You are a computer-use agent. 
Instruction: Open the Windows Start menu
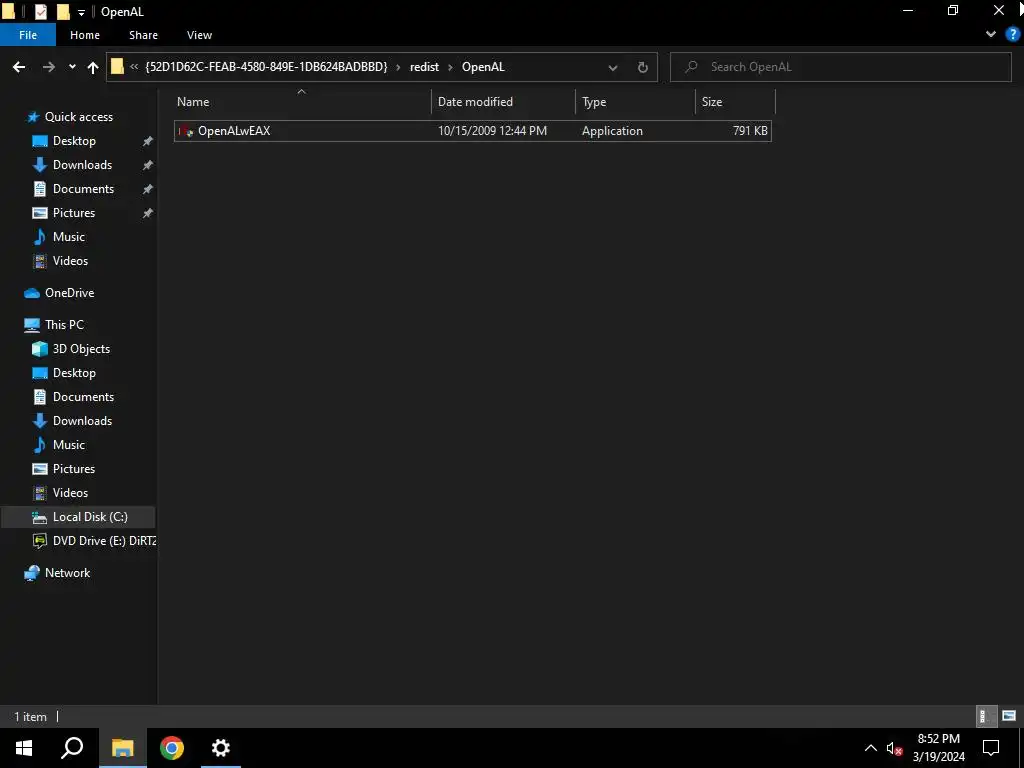[x=24, y=748]
